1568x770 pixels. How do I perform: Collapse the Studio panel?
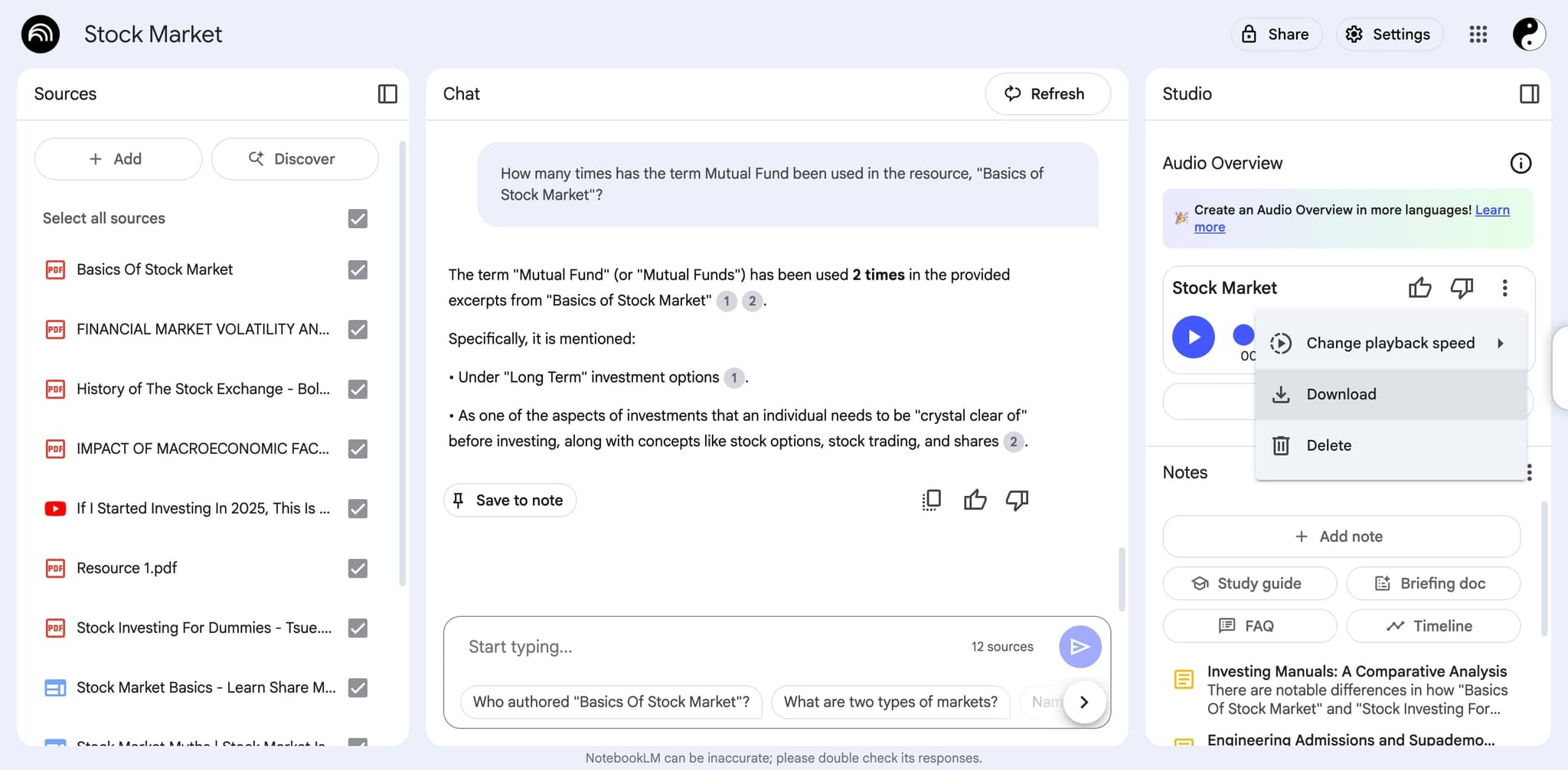(x=1529, y=94)
